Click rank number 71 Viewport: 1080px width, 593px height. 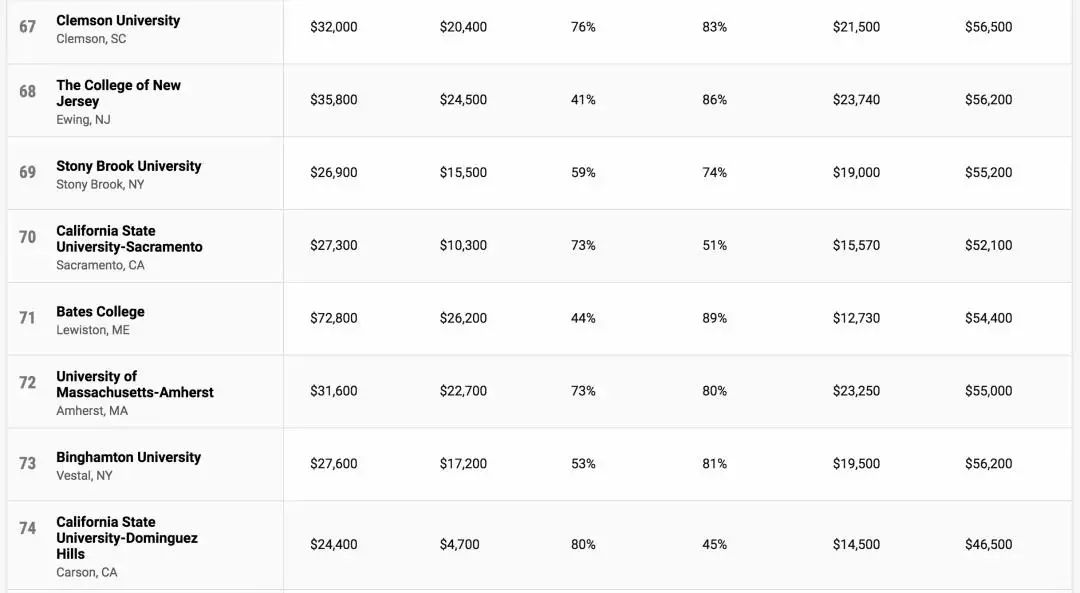(x=28, y=318)
